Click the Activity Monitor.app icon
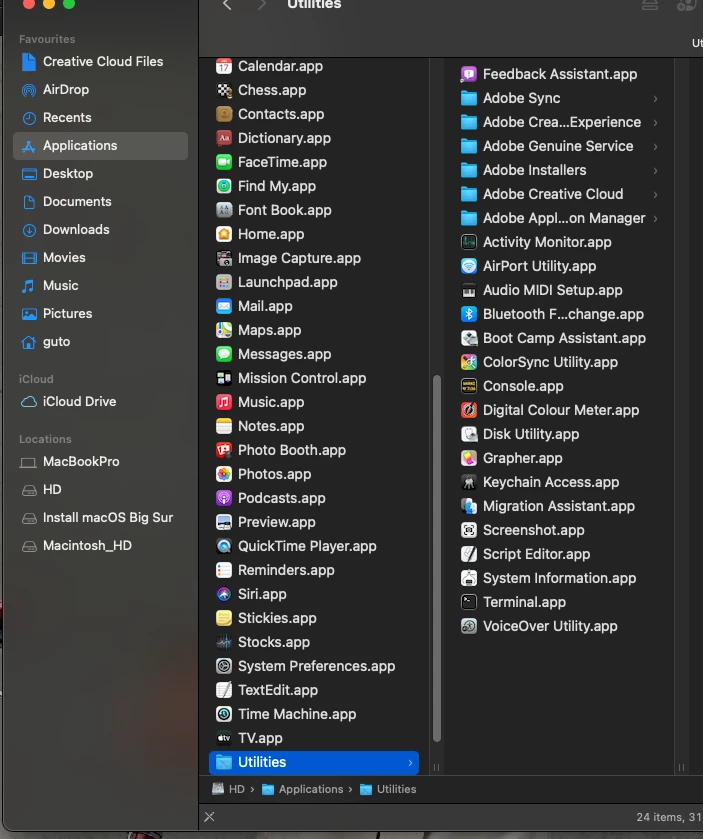 tap(469, 242)
